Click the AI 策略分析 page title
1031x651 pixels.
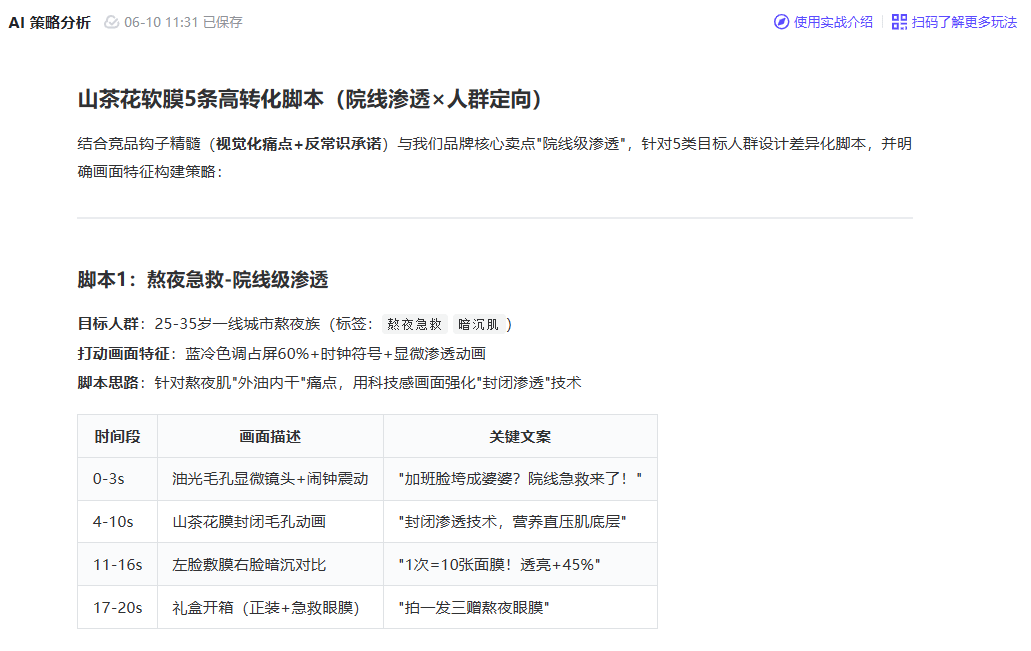click(x=49, y=22)
